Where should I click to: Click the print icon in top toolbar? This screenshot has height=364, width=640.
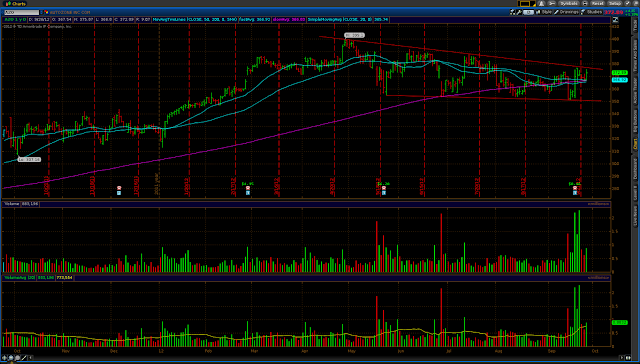(x=585, y=4)
